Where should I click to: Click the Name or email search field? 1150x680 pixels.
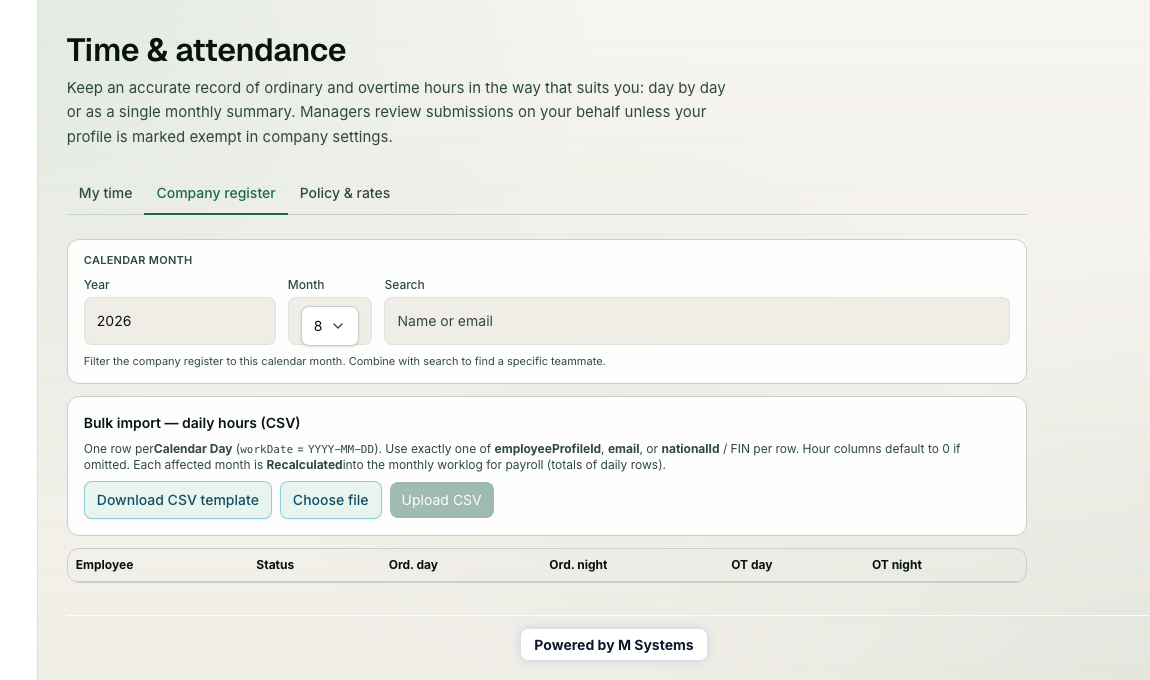click(x=697, y=321)
